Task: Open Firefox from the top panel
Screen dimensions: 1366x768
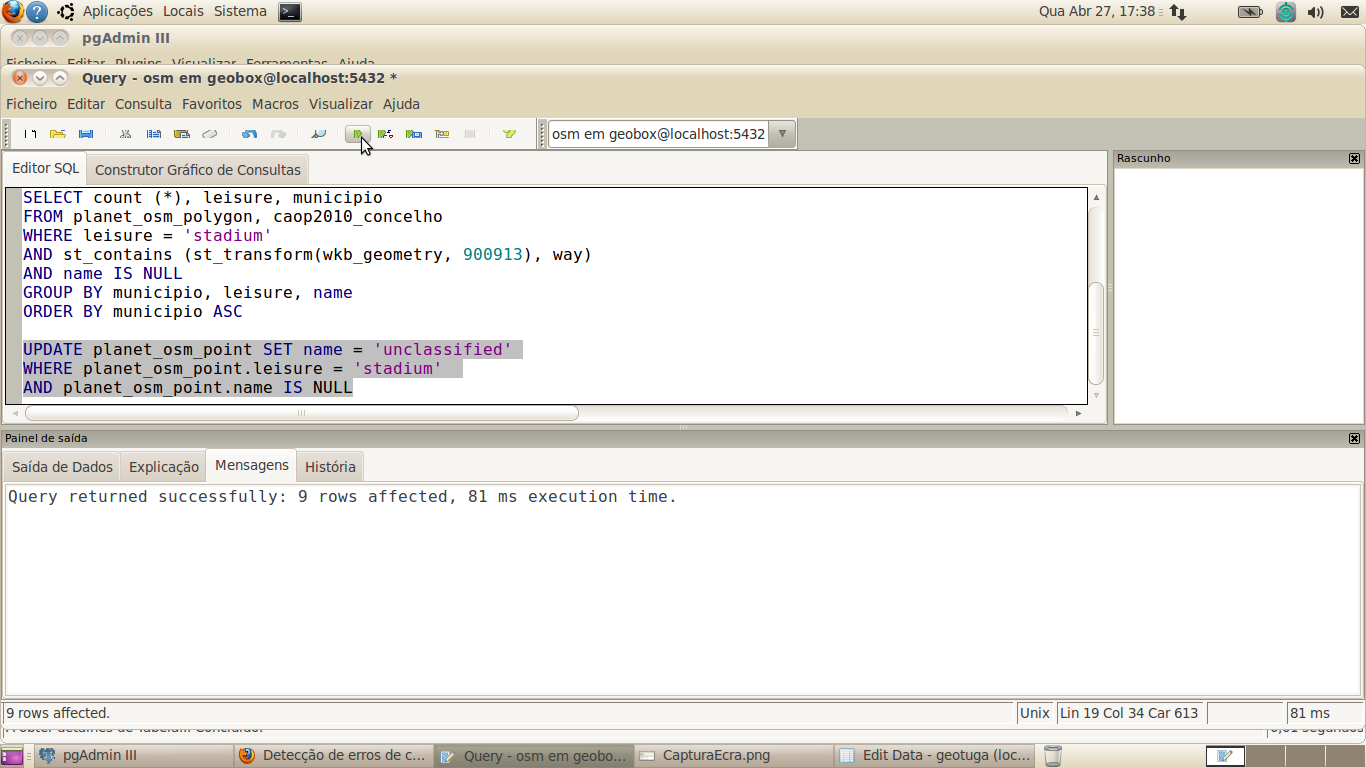Action: tap(12, 12)
